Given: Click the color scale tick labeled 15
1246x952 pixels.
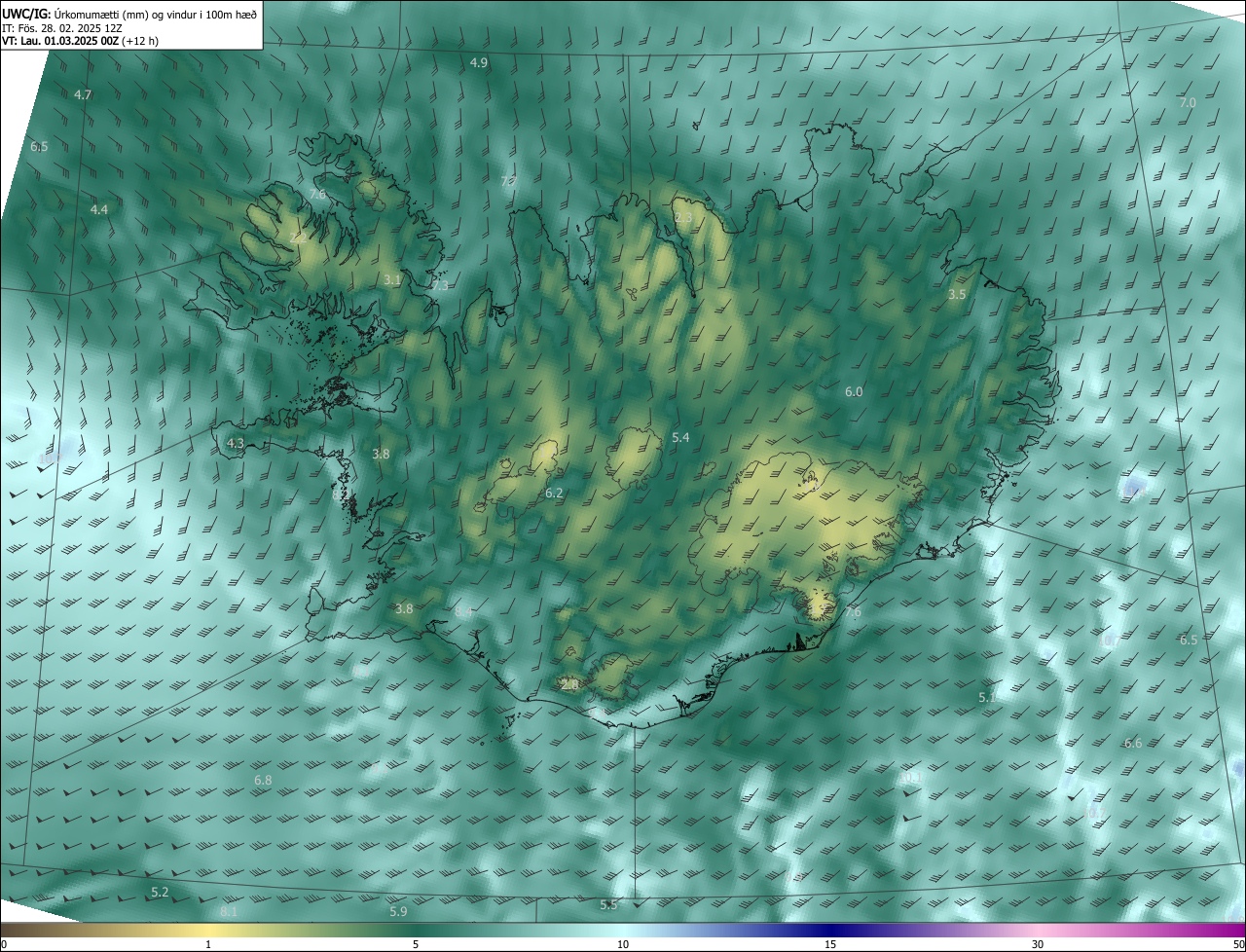Looking at the screenshot, I should [x=830, y=944].
